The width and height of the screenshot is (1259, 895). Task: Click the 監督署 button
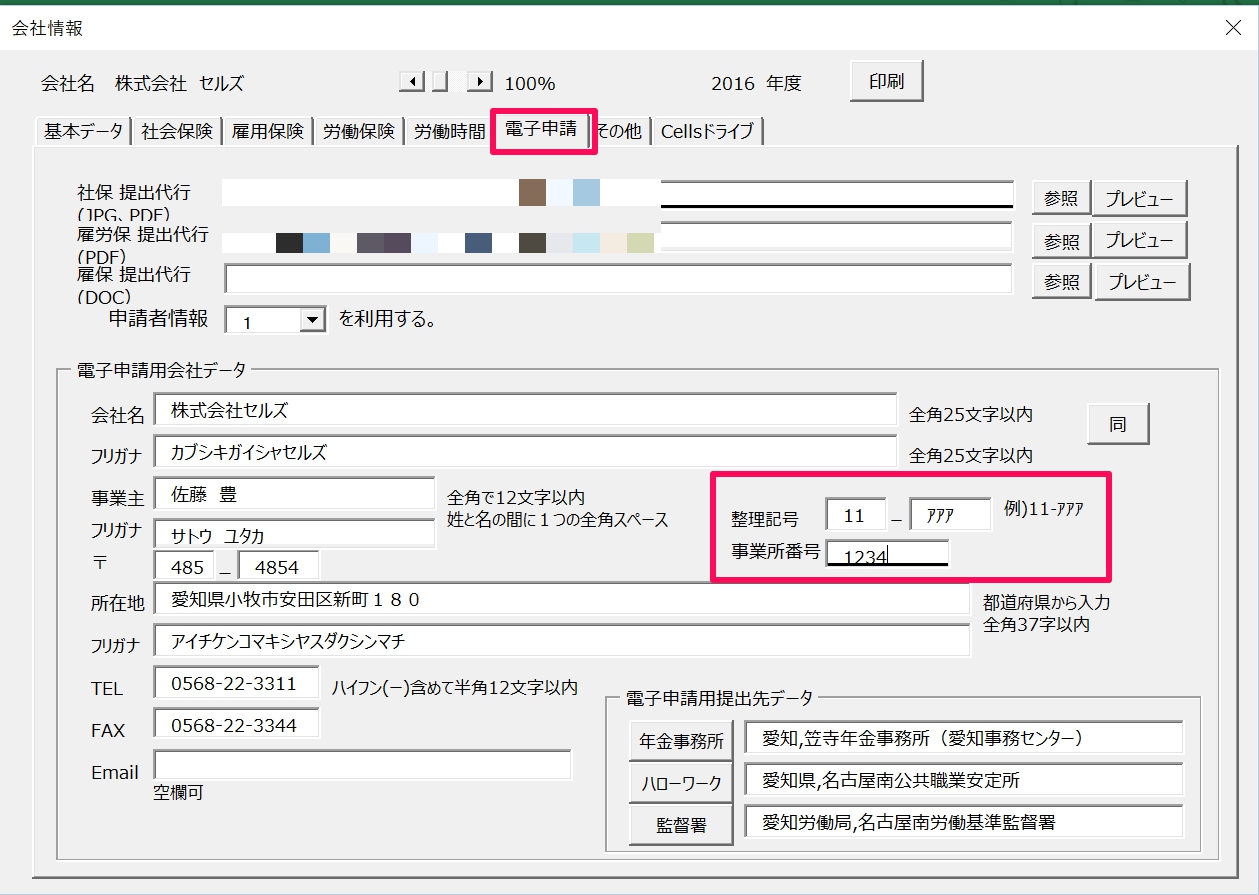(x=681, y=825)
